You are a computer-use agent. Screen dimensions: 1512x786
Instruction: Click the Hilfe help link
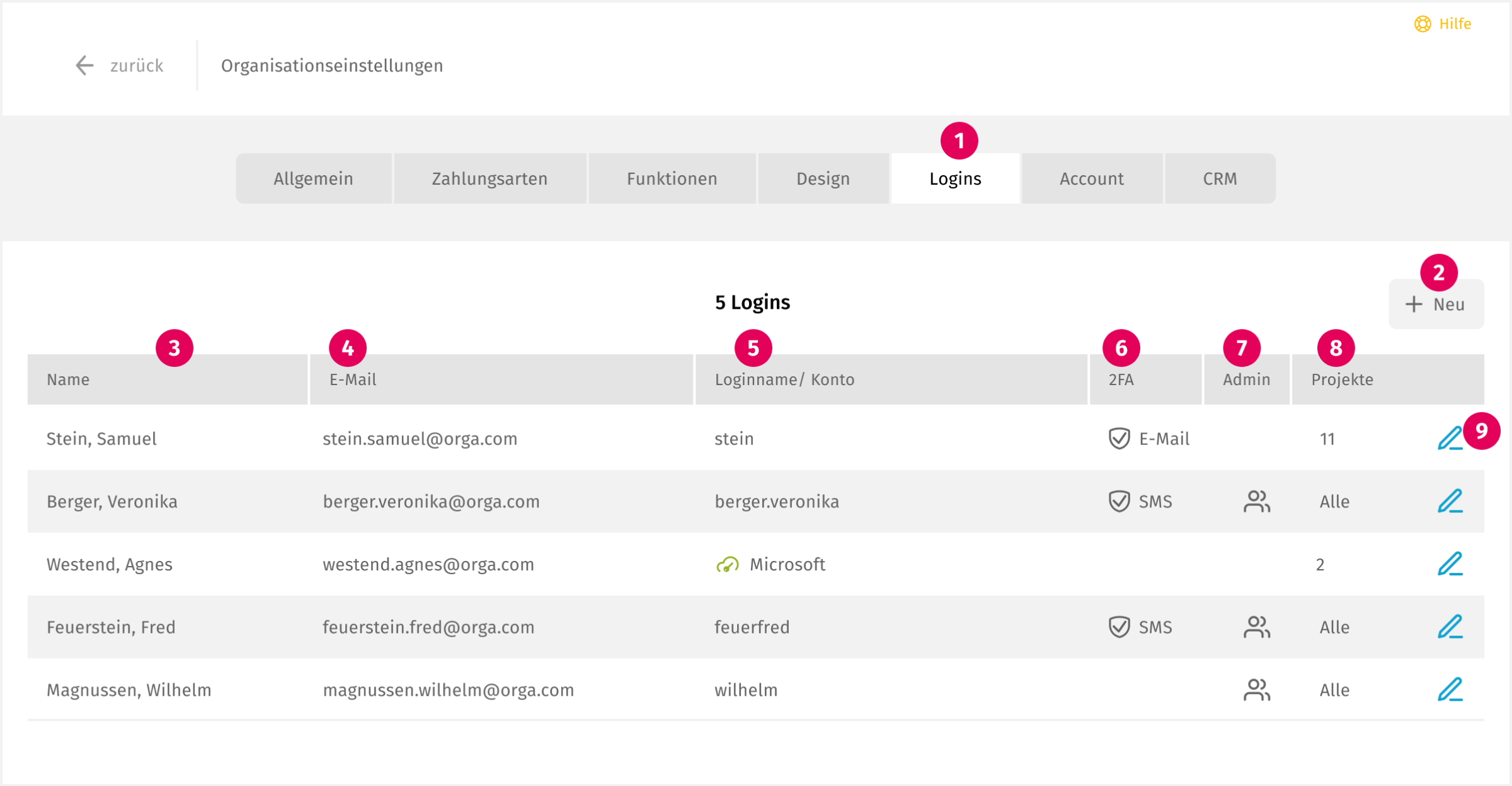tap(1455, 24)
